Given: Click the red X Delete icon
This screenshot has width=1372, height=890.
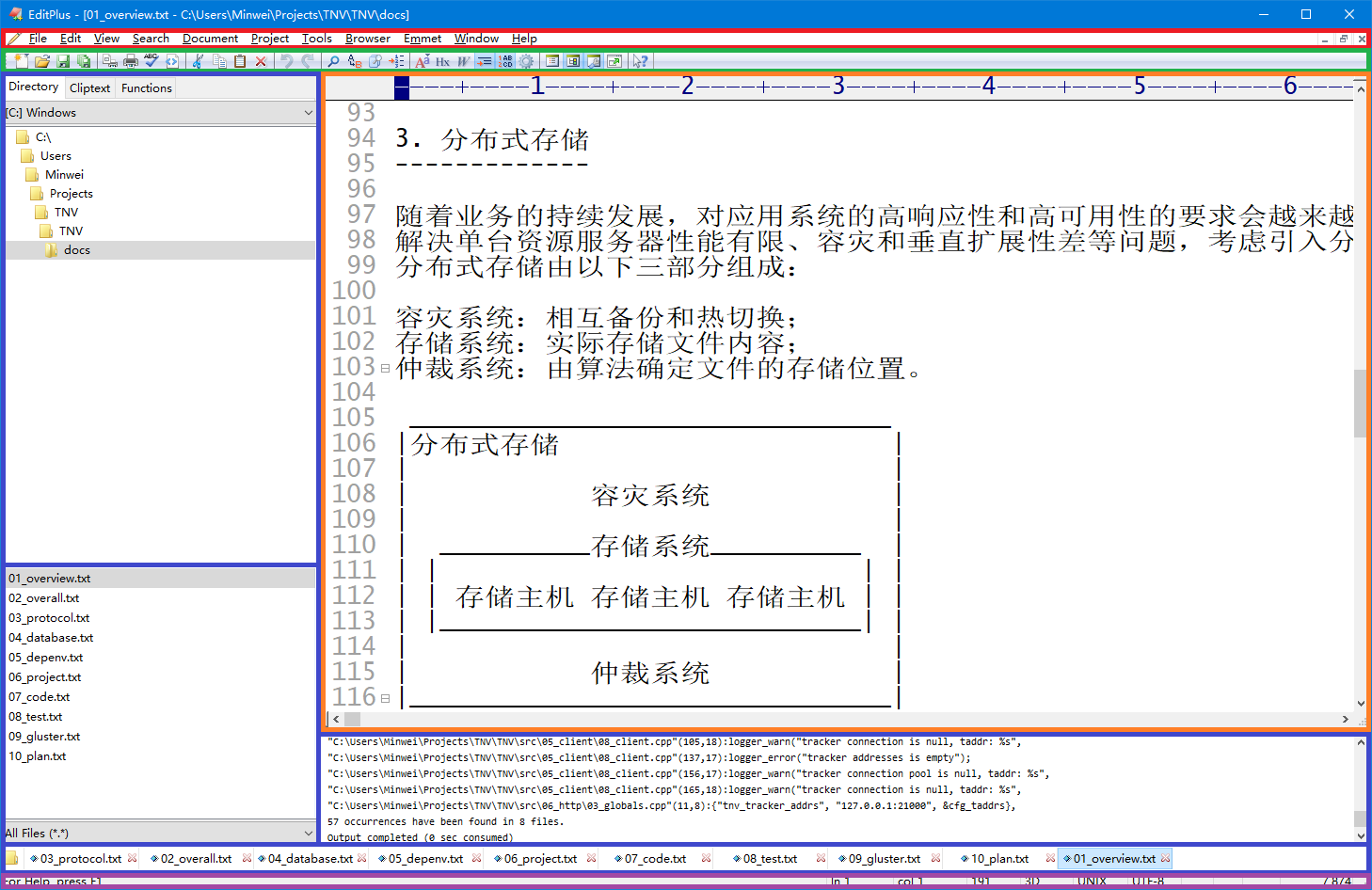Looking at the screenshot, I should [261, 61].
